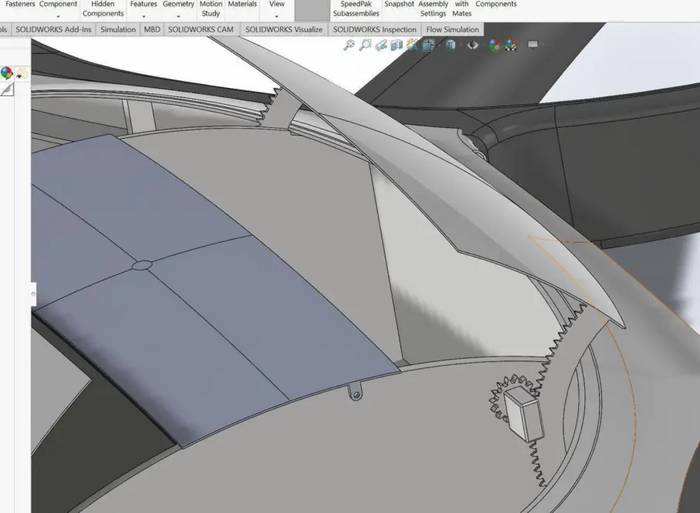This screenshot has height=513, width=700.
Task: Click the View Settings monitor icon
Action: pos(533,45)
